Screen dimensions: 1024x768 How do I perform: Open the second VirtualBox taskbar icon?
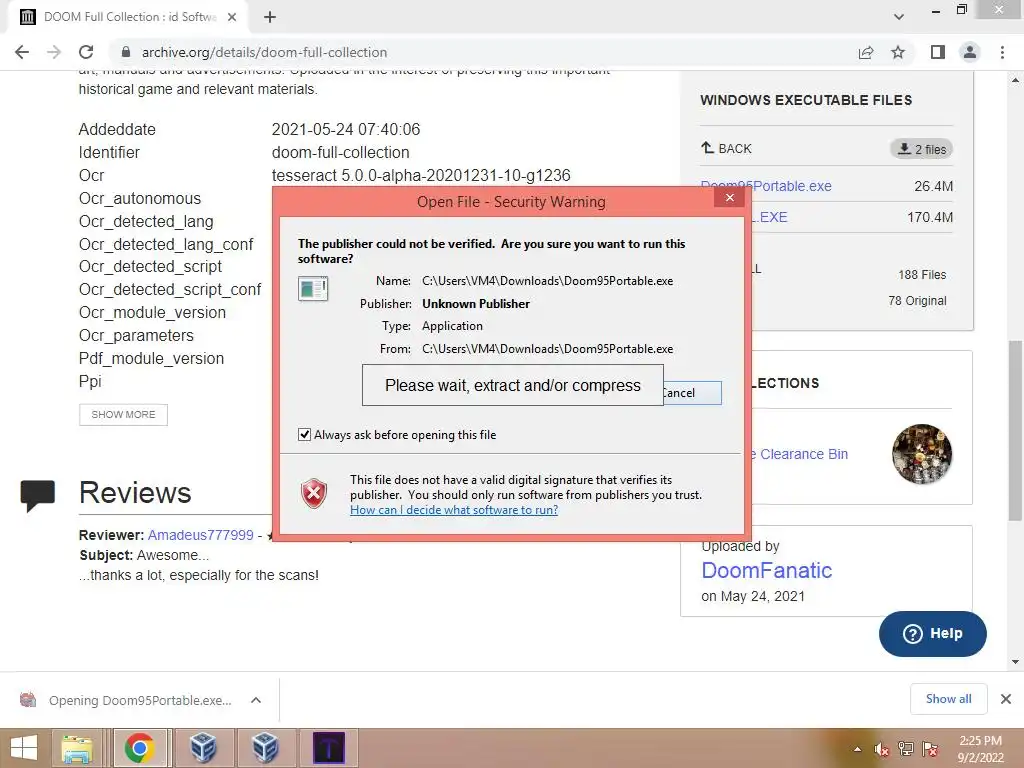(x=265, y=748)
